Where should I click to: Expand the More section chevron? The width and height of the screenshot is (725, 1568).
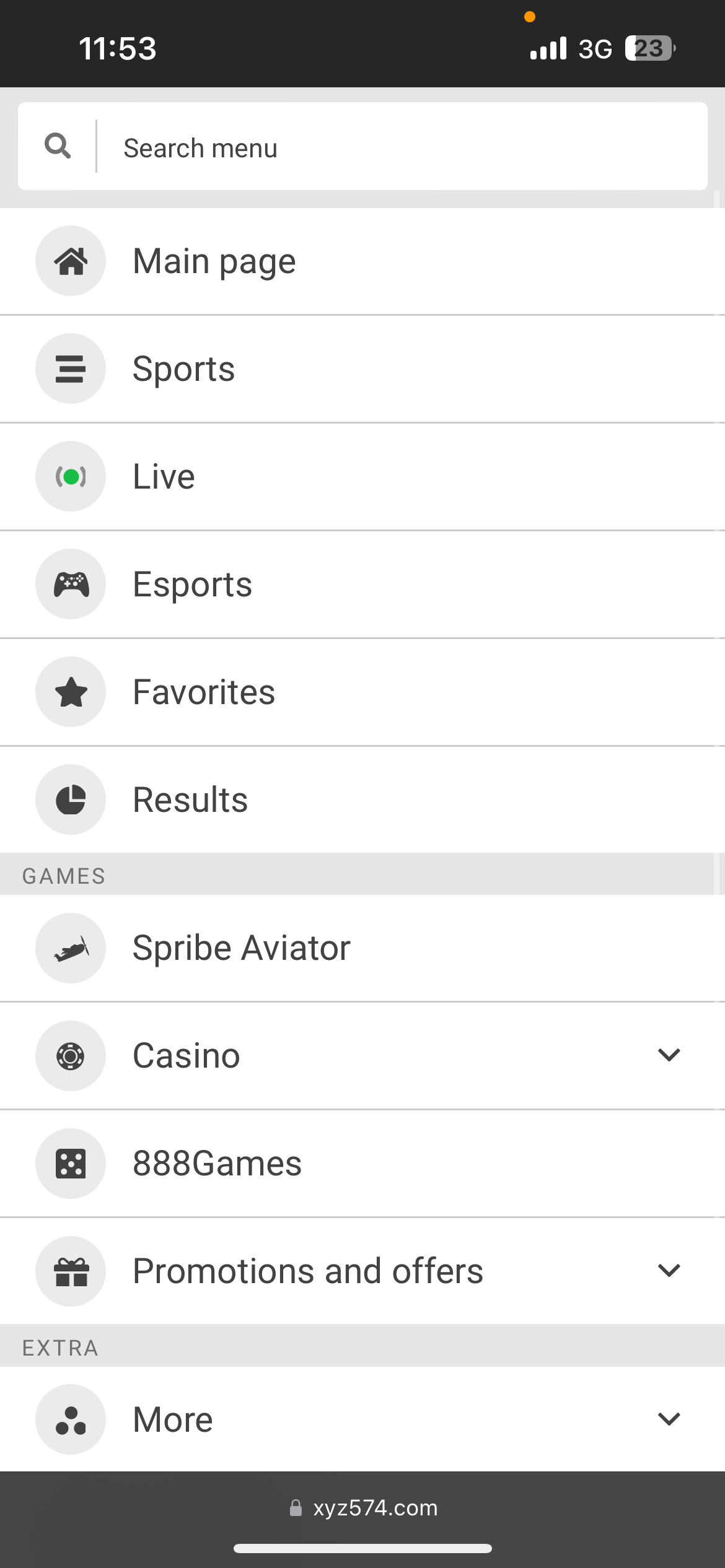pyautogui.click(x=669, y=1419)
